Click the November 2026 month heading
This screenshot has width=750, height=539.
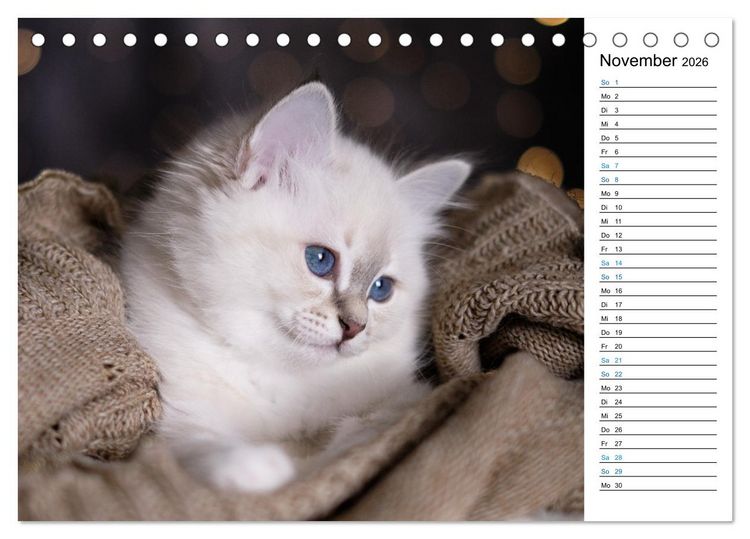coord(653,61)
